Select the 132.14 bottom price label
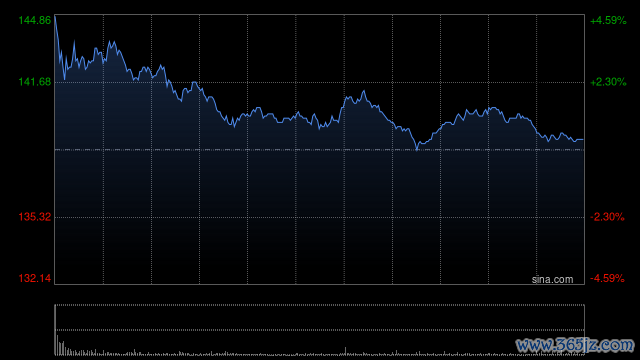640x360 pixels. click(x=35, y=278)
